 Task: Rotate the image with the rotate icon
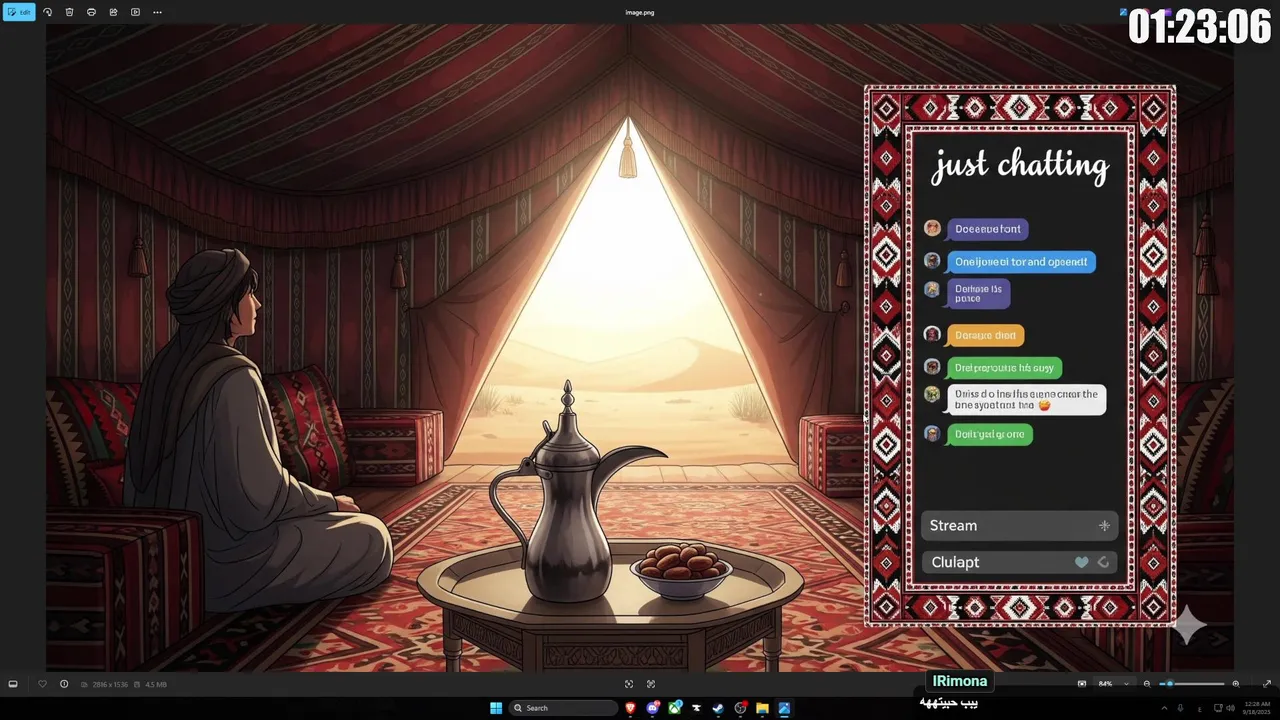(47, 12)
